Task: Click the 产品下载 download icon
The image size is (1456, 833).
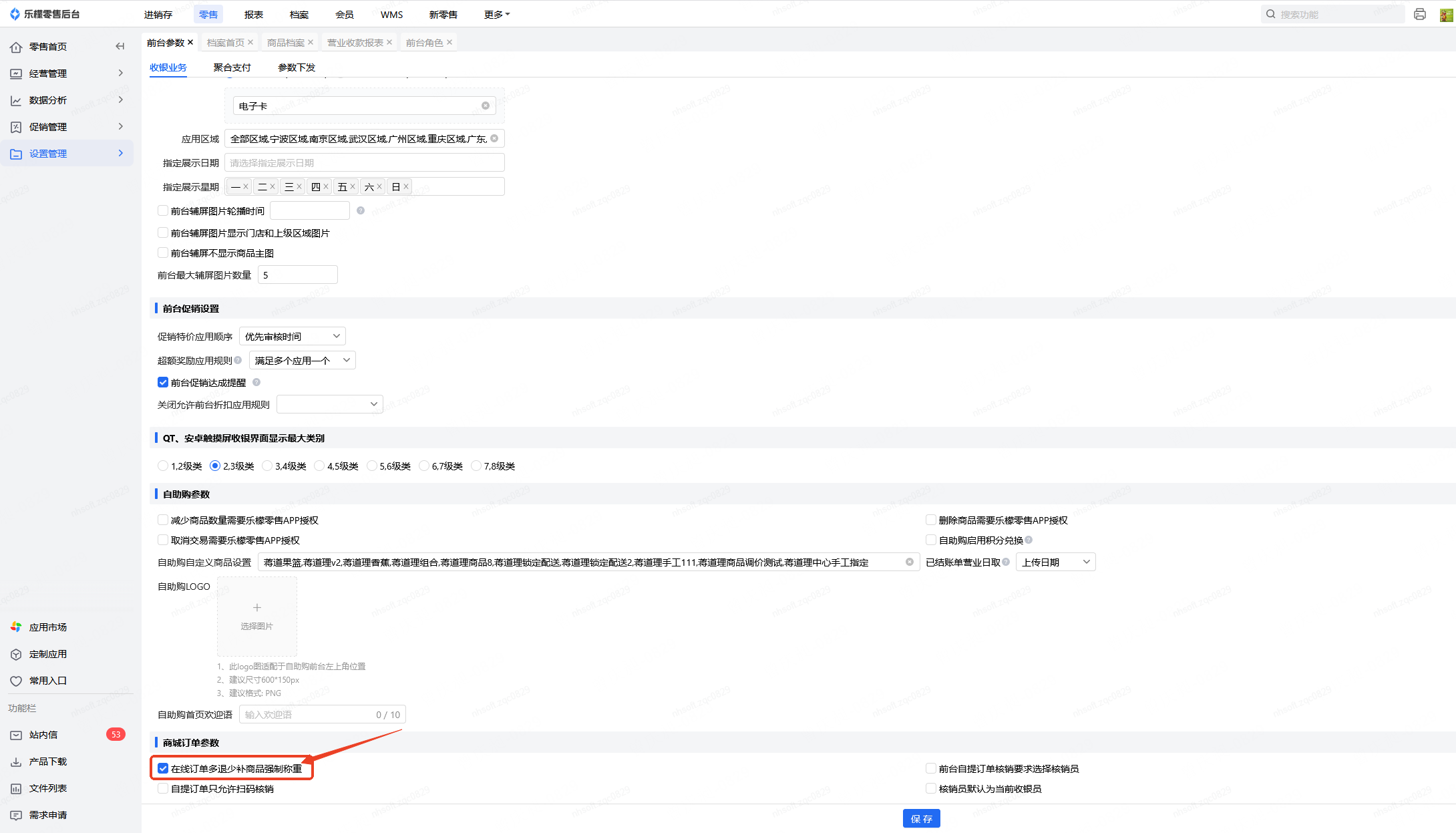Action: (16, 762)
